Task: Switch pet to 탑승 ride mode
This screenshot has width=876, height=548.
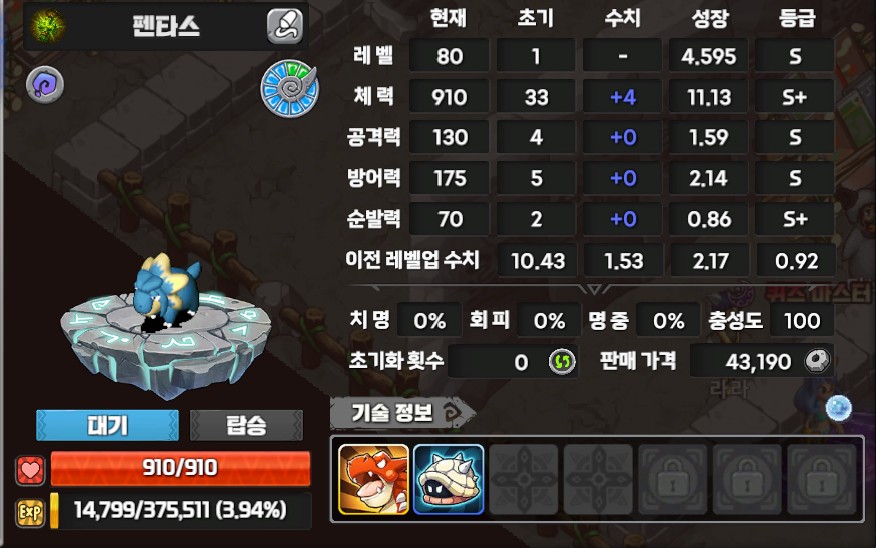Action: (x=246, y=426)
